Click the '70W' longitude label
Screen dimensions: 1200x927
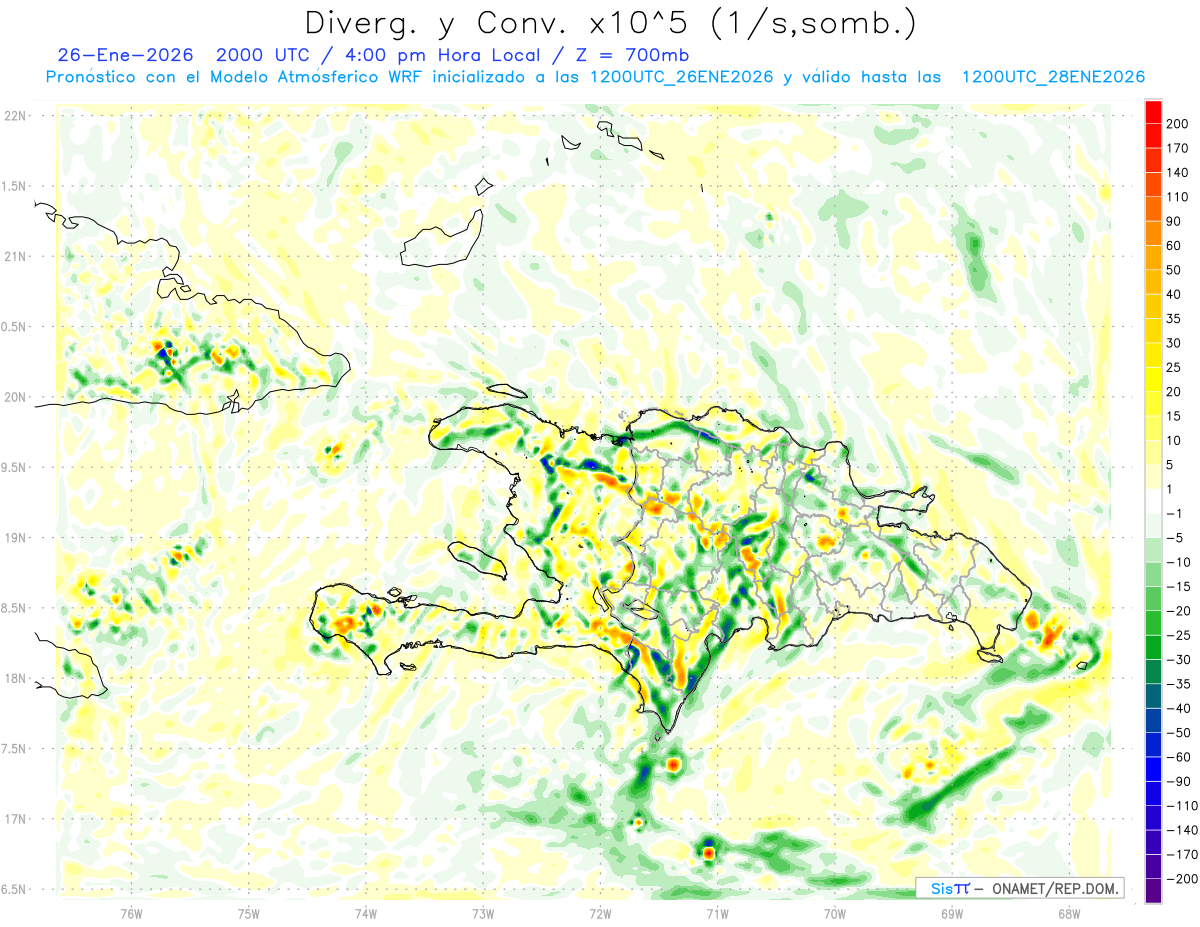click(834, 913)
